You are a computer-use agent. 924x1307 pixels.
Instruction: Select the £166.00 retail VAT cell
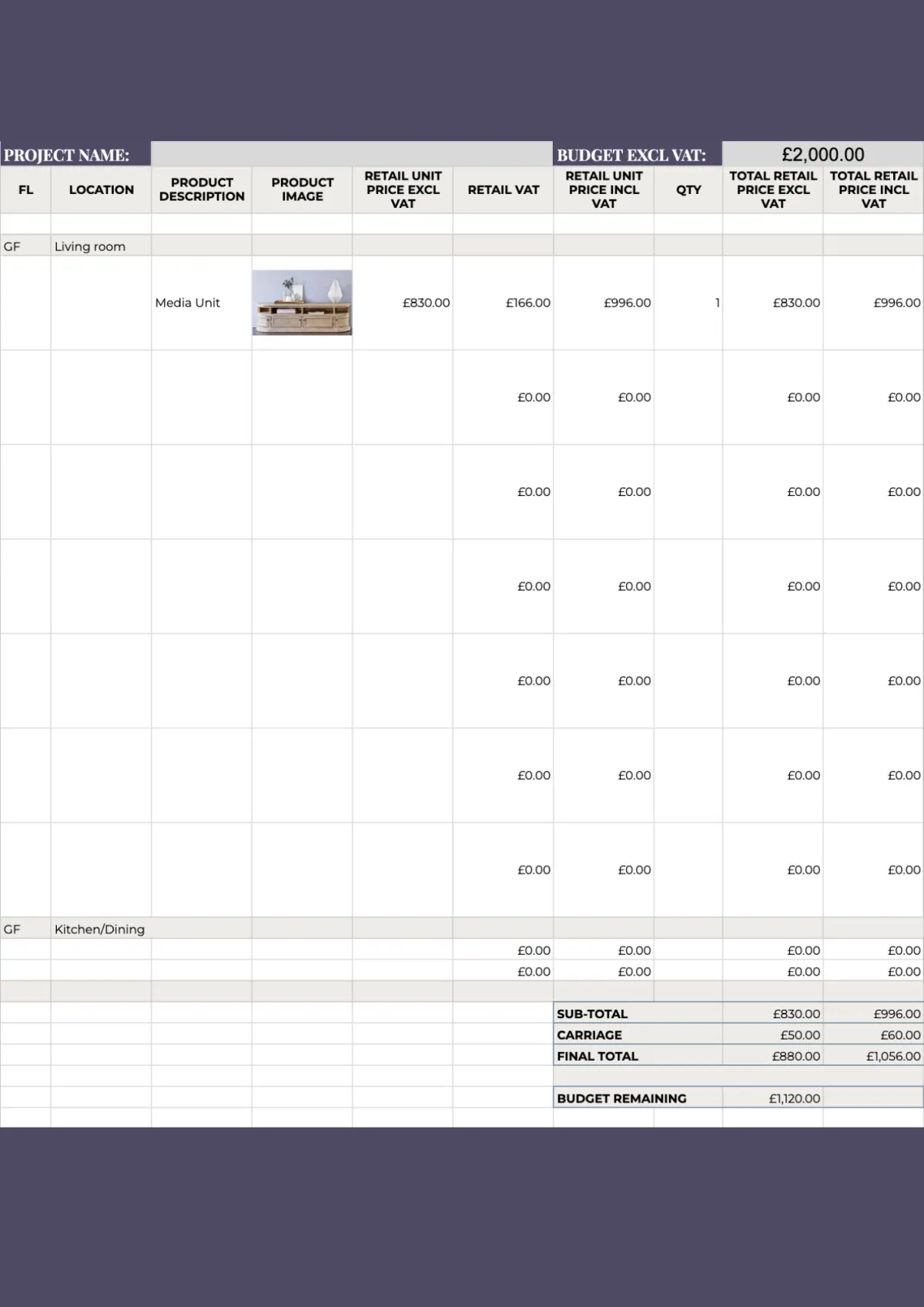503,303
